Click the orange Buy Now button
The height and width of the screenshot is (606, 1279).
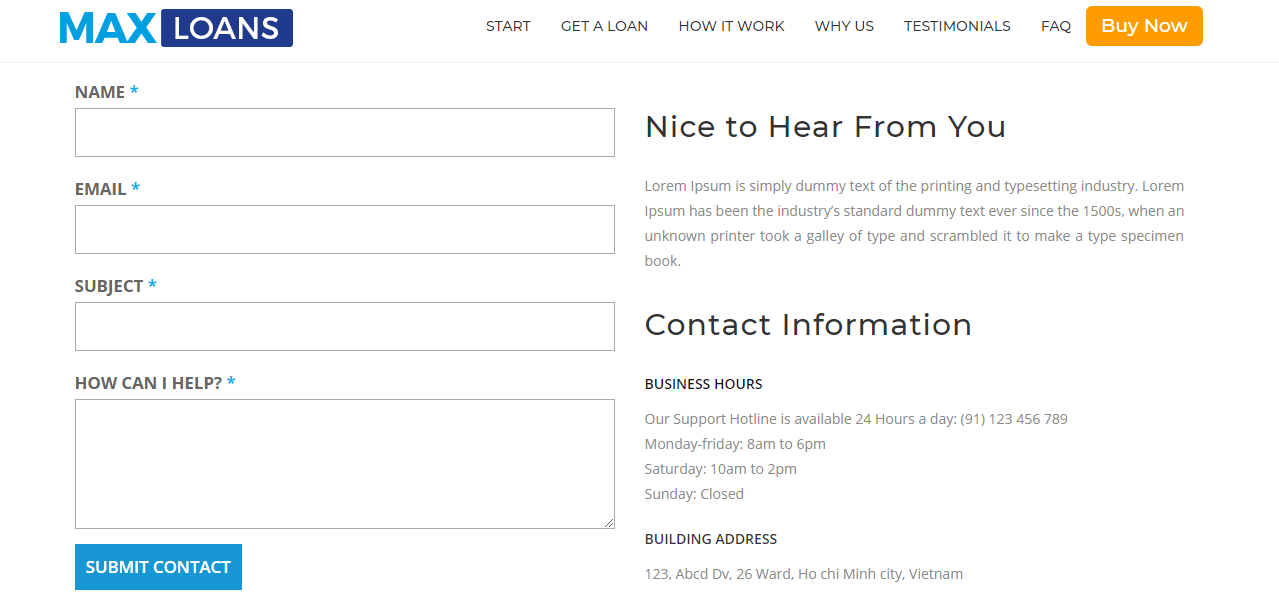point(1144,26)
